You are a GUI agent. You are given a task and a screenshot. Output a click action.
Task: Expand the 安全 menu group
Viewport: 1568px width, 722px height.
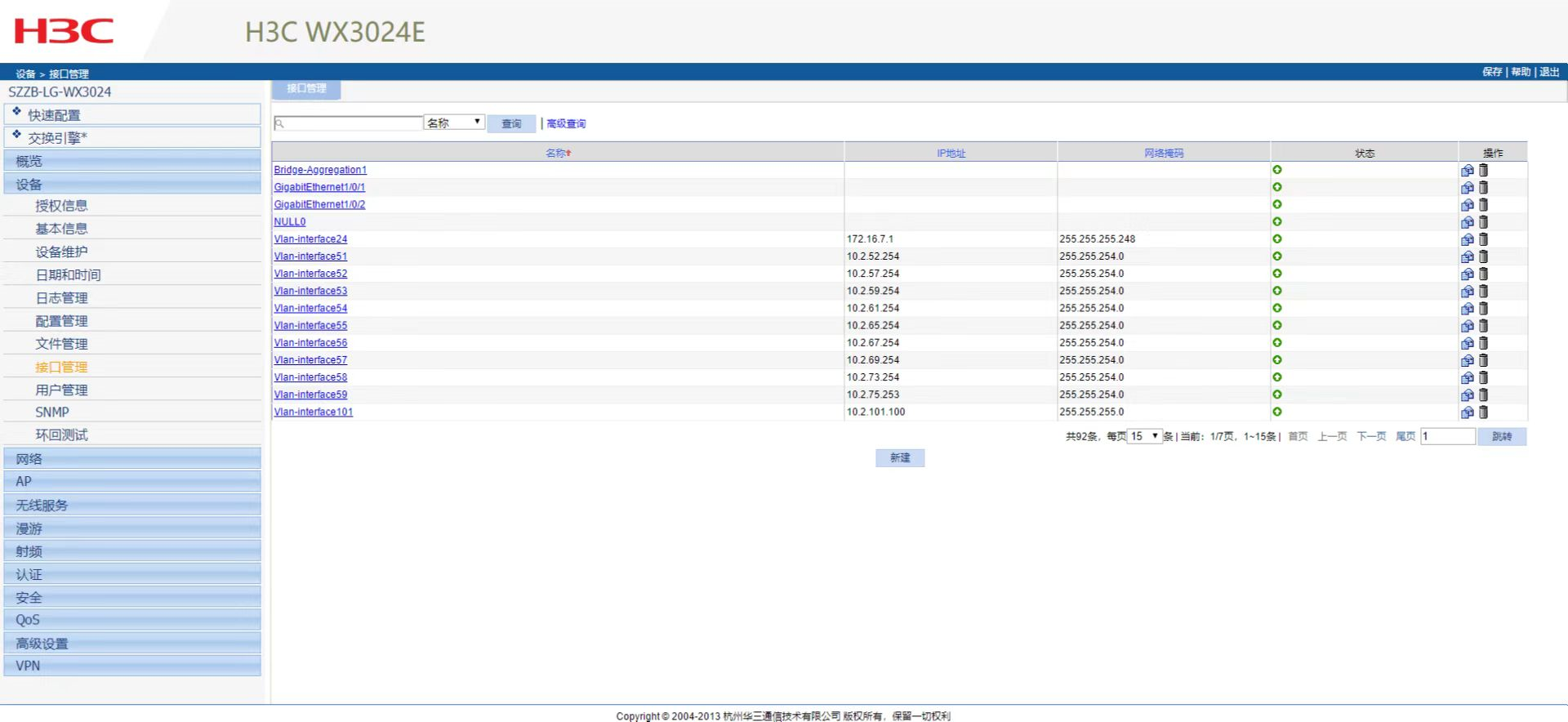pyautogui.click(x=132, y=597)
